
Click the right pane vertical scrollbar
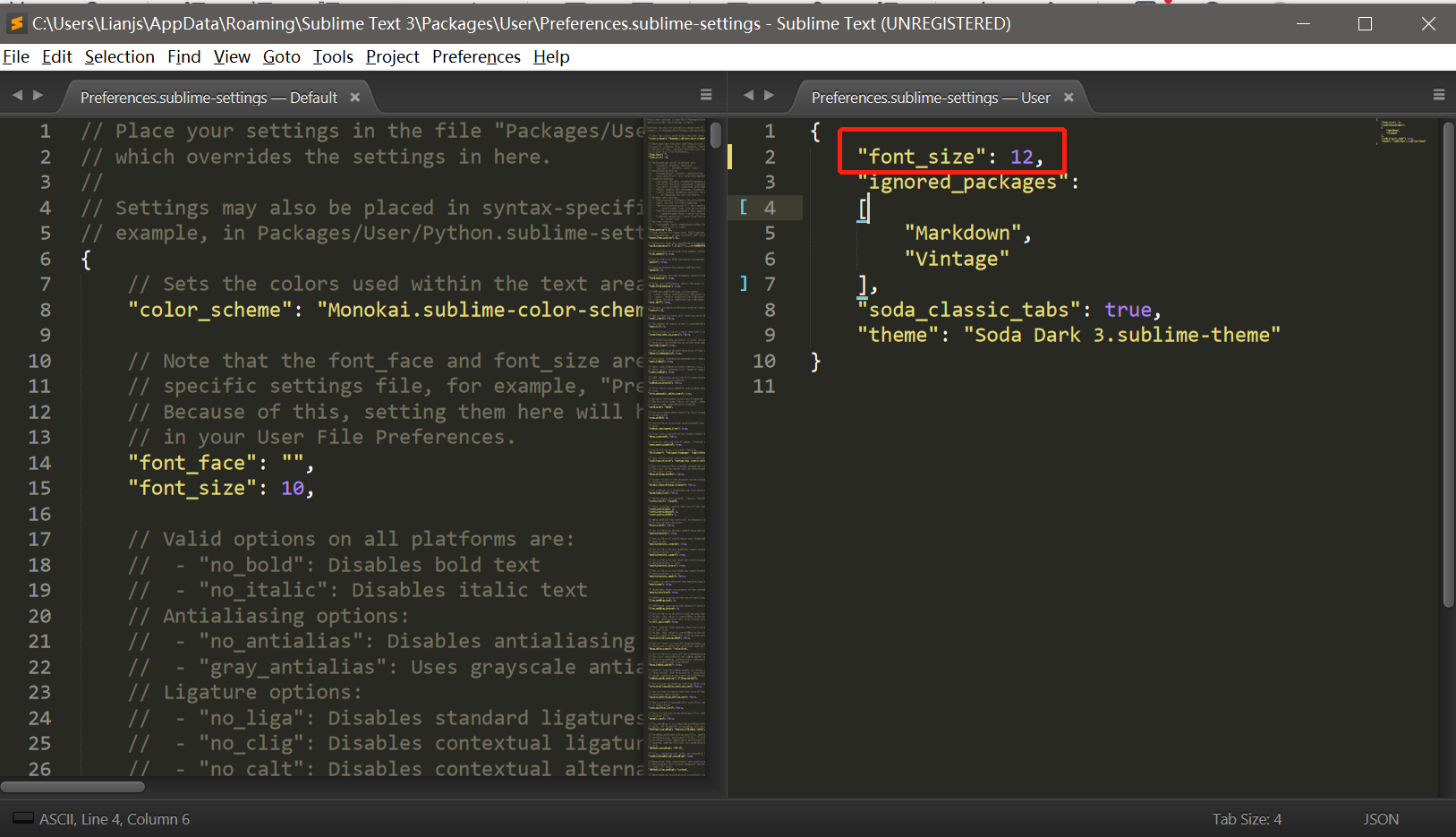click(1449, 365)
